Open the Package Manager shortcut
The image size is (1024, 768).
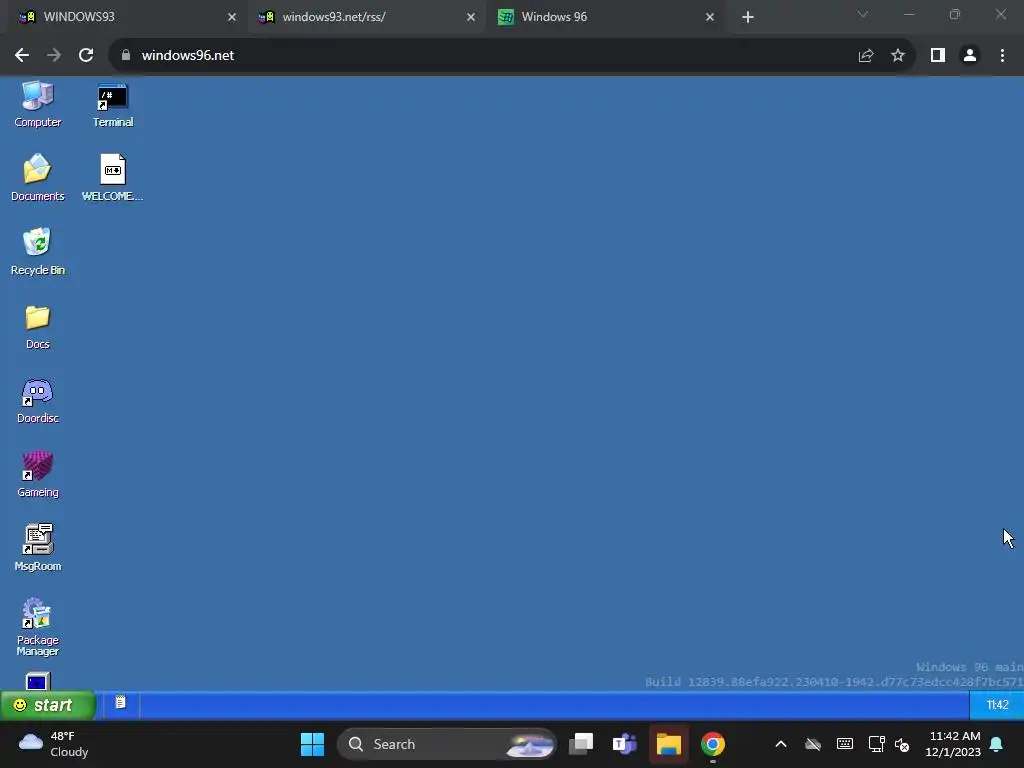coord(37,626)
